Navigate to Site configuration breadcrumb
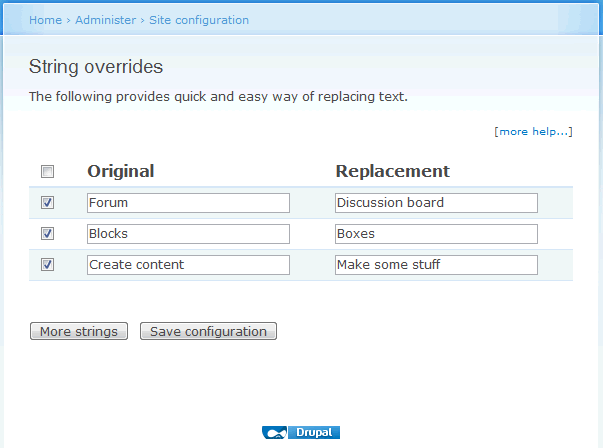Image resolution: width=603 pixels, height=448 pixels. pyautogui.click(x=199, y=20)
